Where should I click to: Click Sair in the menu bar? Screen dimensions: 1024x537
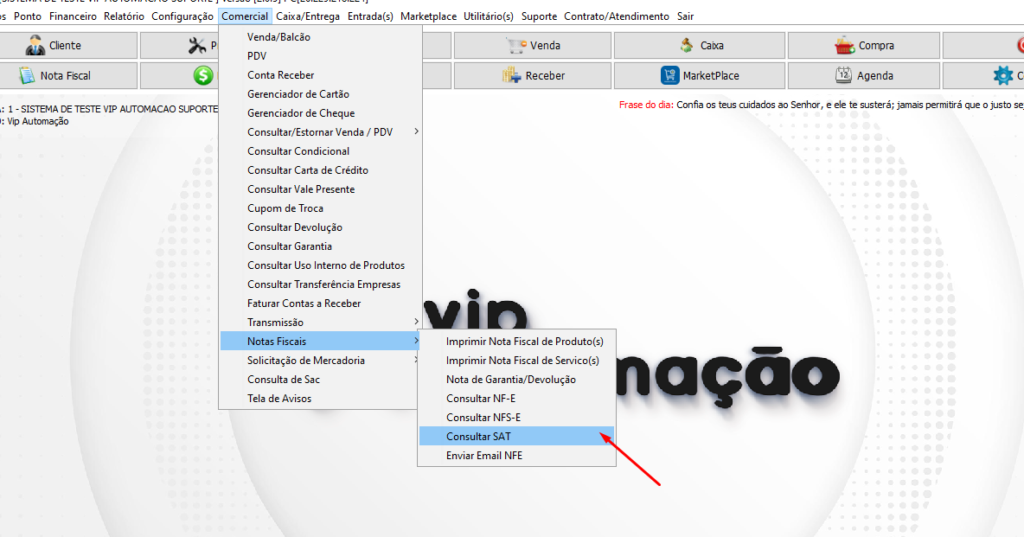tap(685, 16)
